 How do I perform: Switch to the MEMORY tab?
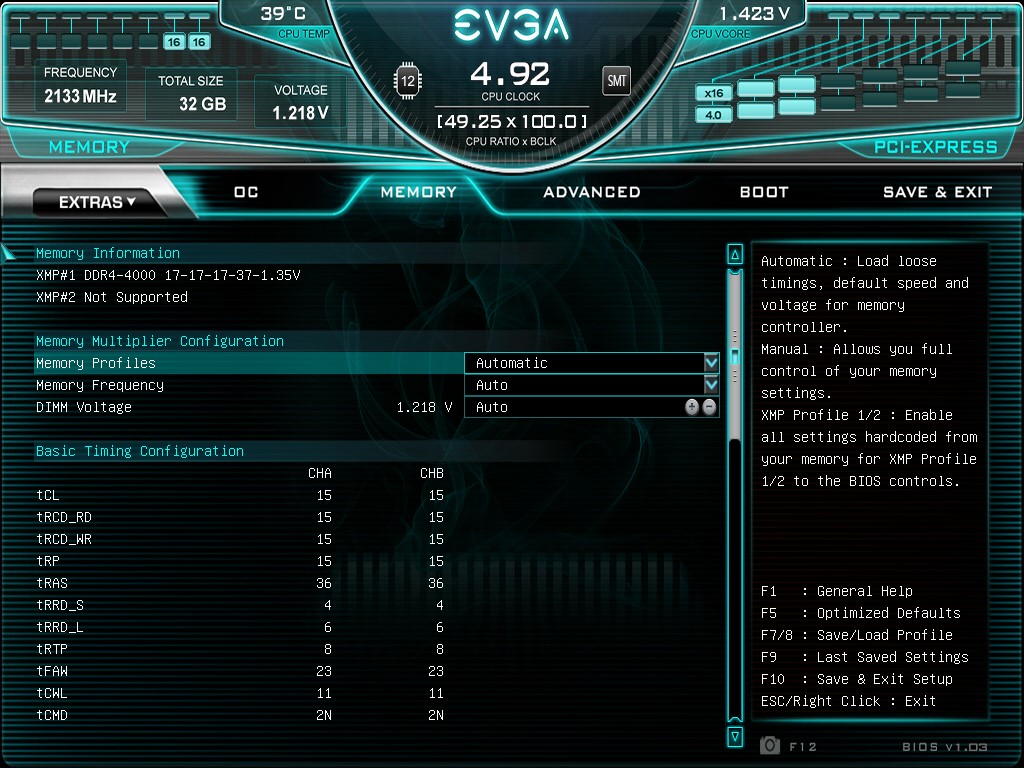pos(419,192)
